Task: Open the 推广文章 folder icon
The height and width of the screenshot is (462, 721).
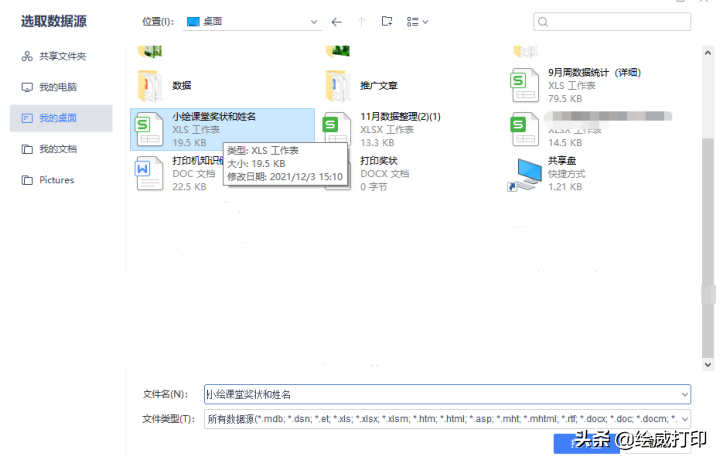Action: tap(338, 86)
